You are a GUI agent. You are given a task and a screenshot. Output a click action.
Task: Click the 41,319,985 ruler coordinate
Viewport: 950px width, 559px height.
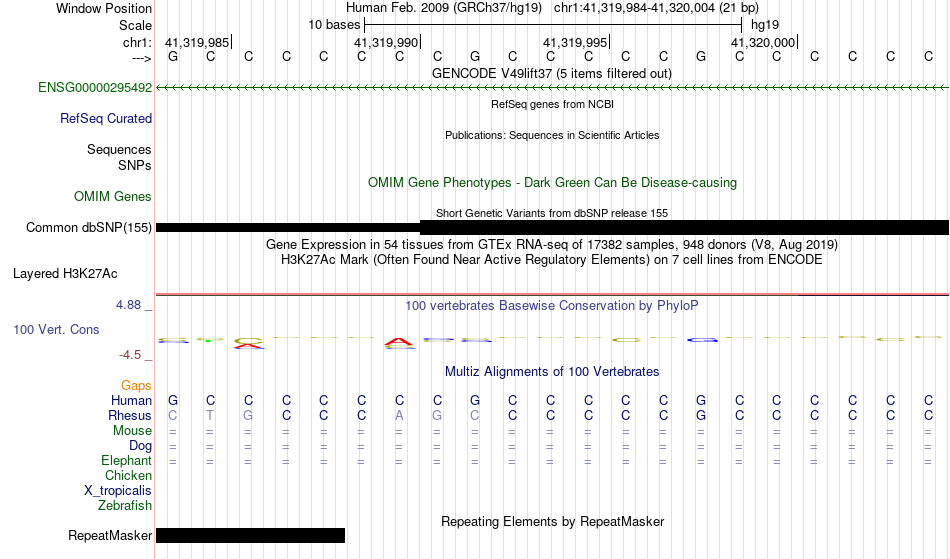[x=198, y=42]
